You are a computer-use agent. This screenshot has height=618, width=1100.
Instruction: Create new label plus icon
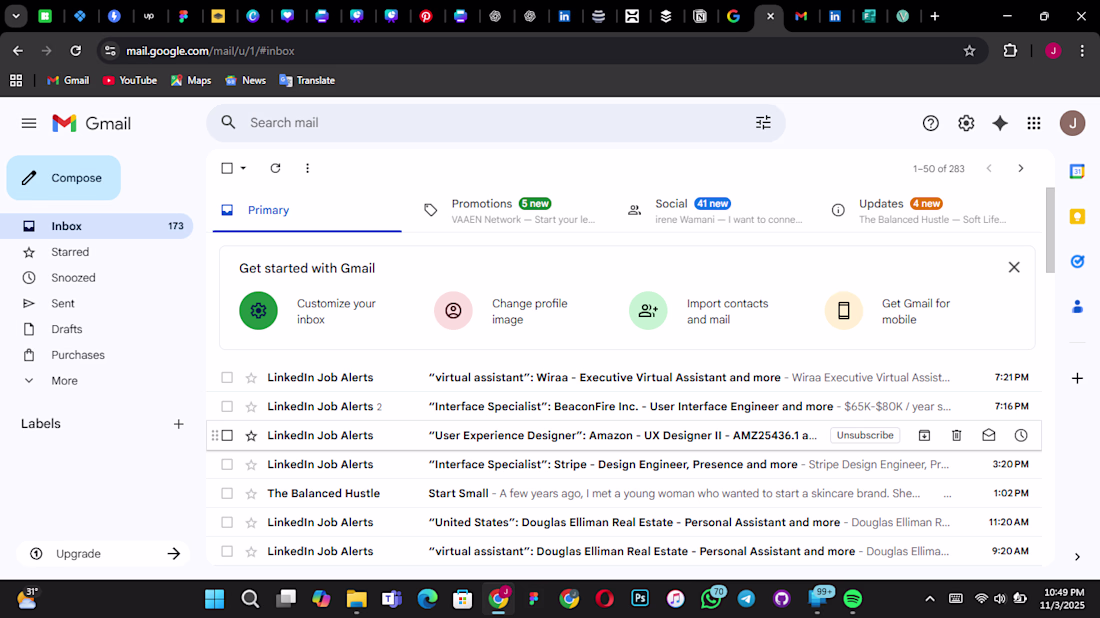click(178, 424)
